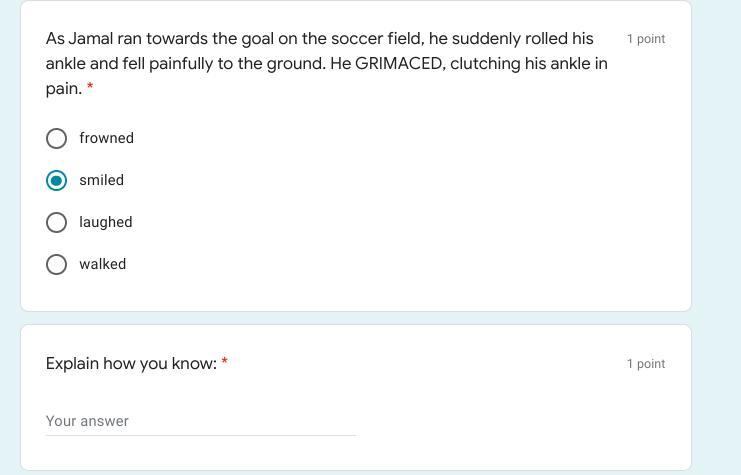Choose the "laughed" radio option

point(57,222)
